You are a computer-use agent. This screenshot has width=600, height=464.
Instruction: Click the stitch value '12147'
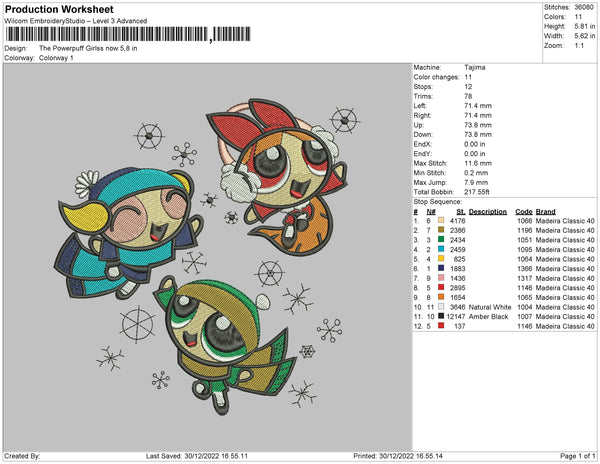click(456, 316)
